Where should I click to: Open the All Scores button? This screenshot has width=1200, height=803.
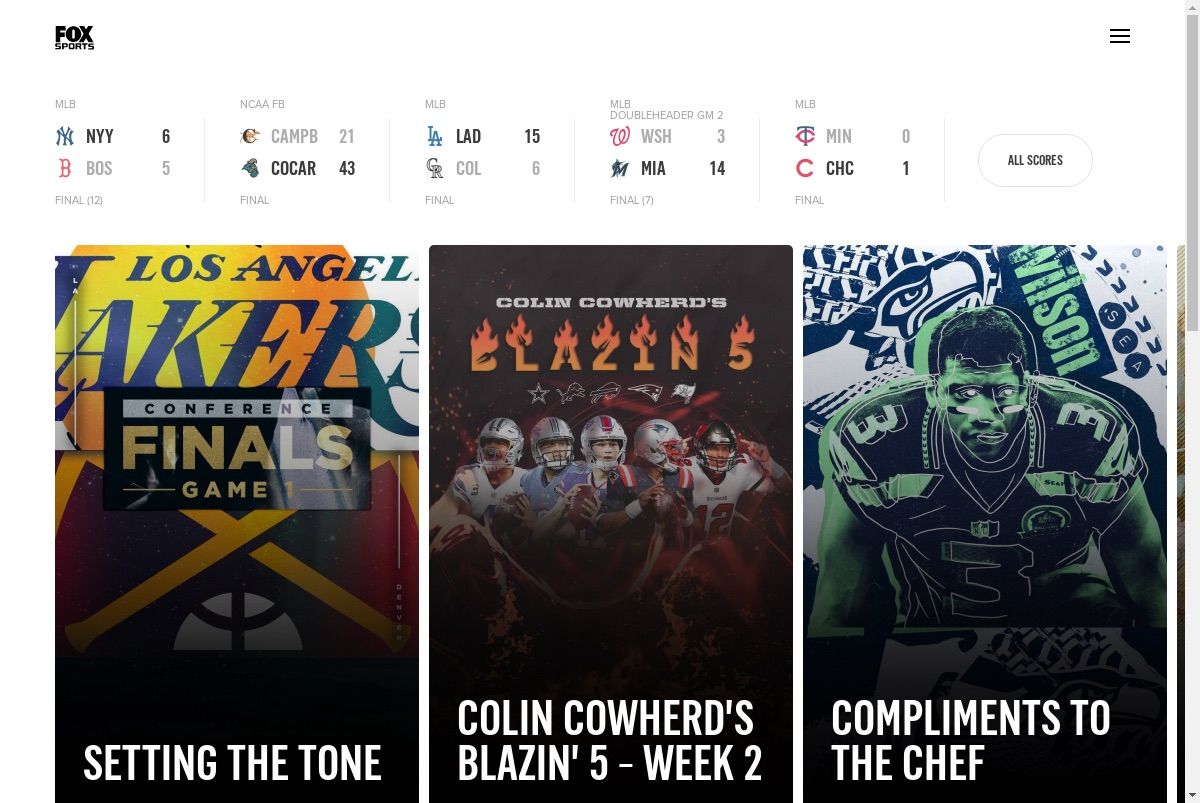[x=1035, y=160]
